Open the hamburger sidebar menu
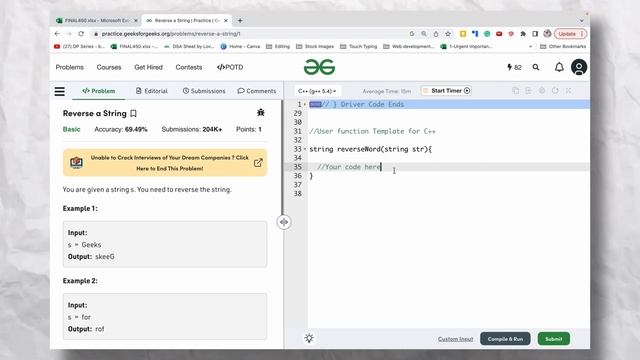 [x=60, y=91]
